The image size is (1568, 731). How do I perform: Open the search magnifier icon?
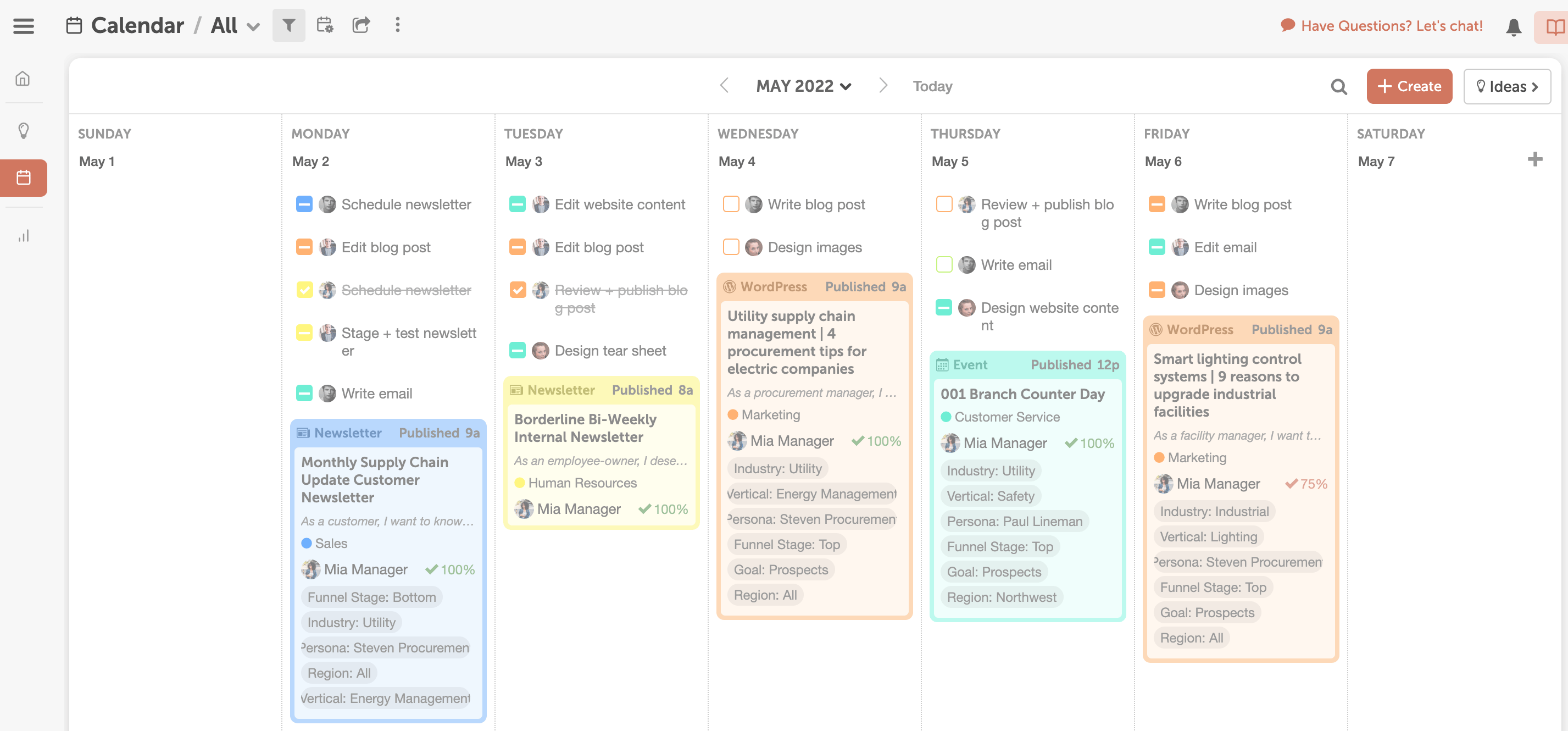point(1338,86)
